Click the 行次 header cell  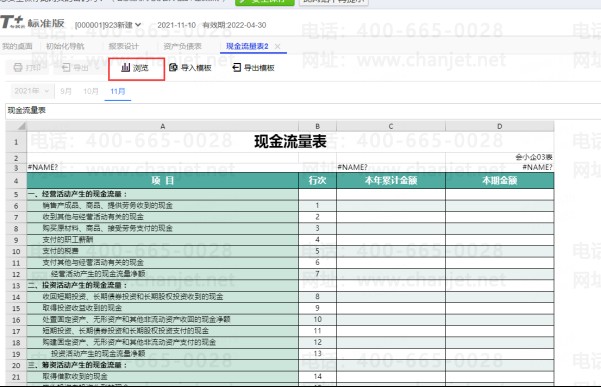tap(317, 180)
